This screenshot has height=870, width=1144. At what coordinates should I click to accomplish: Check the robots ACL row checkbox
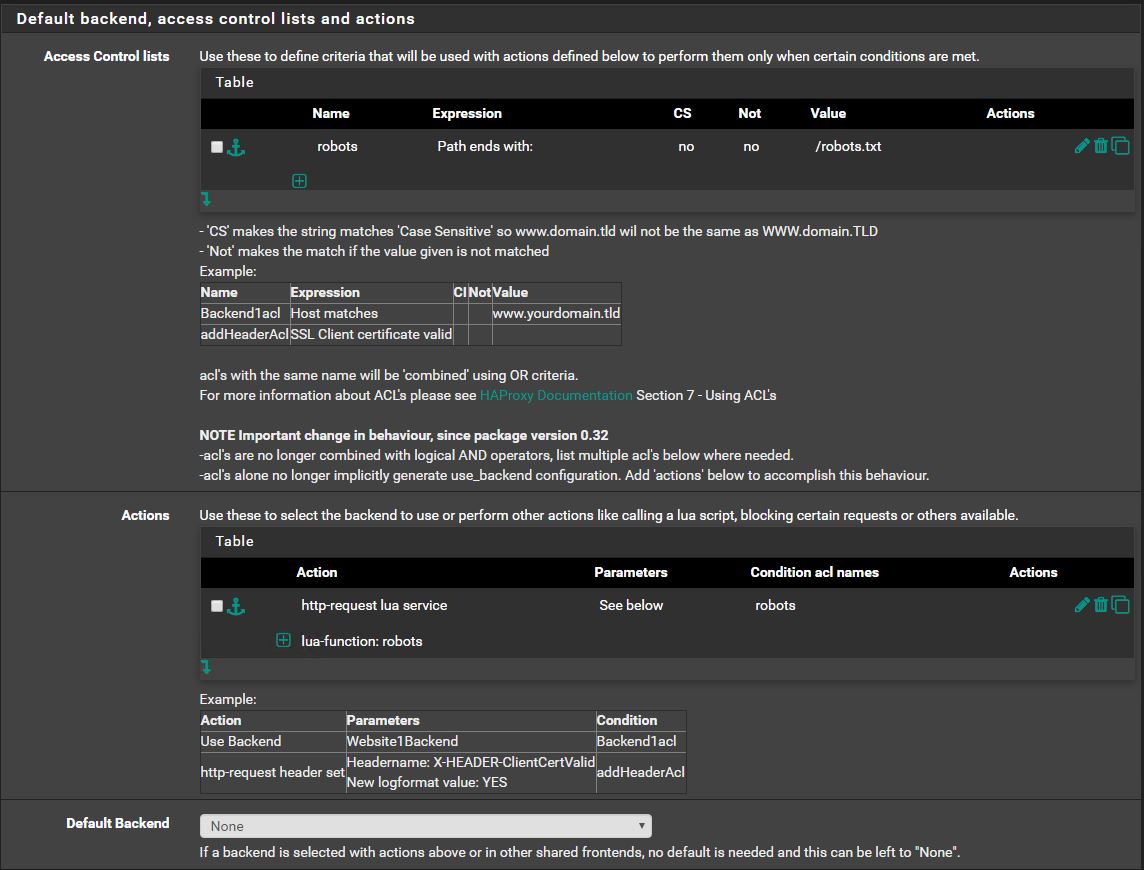point(217,147)
